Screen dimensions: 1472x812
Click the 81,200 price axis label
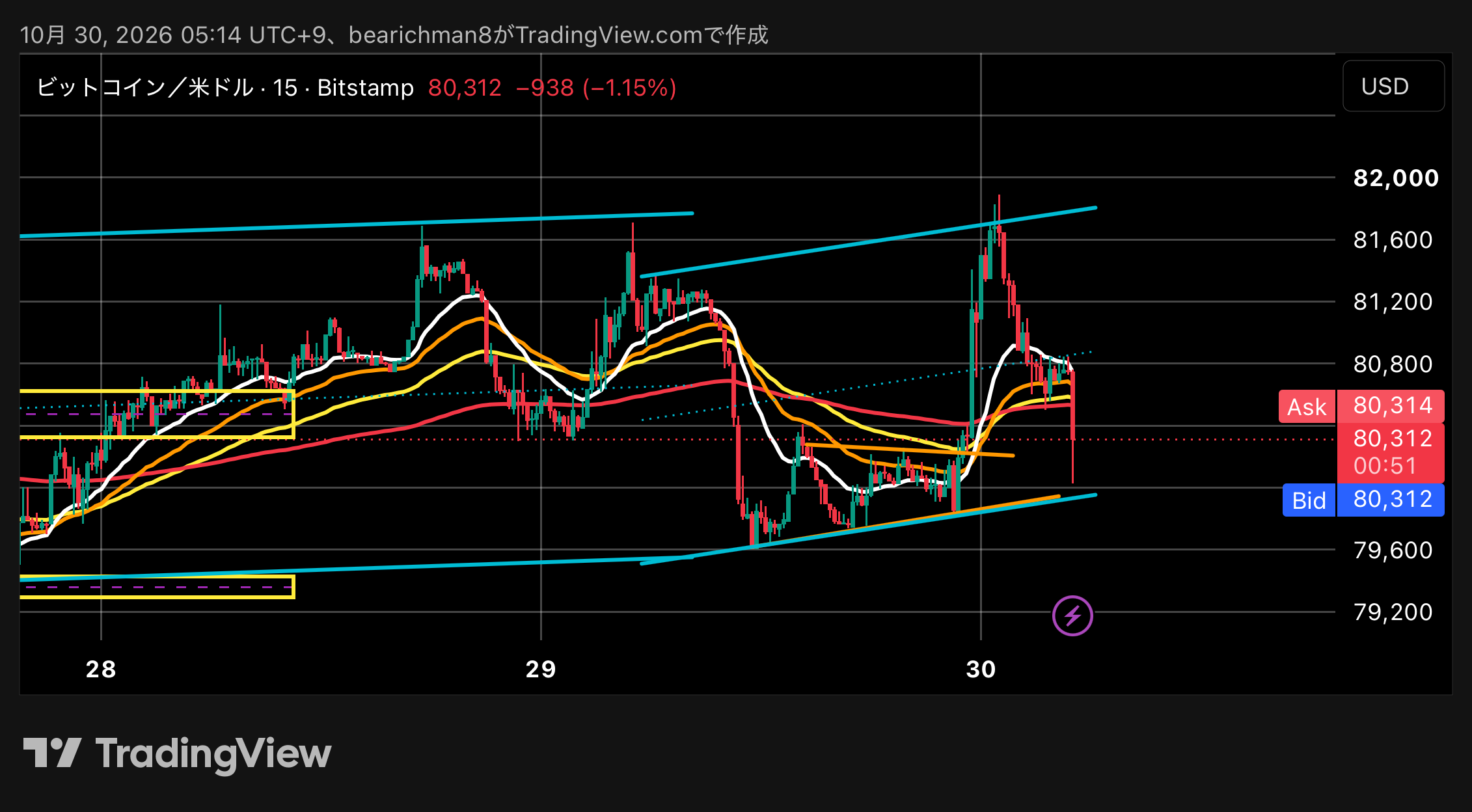[x=1393, y=301]
